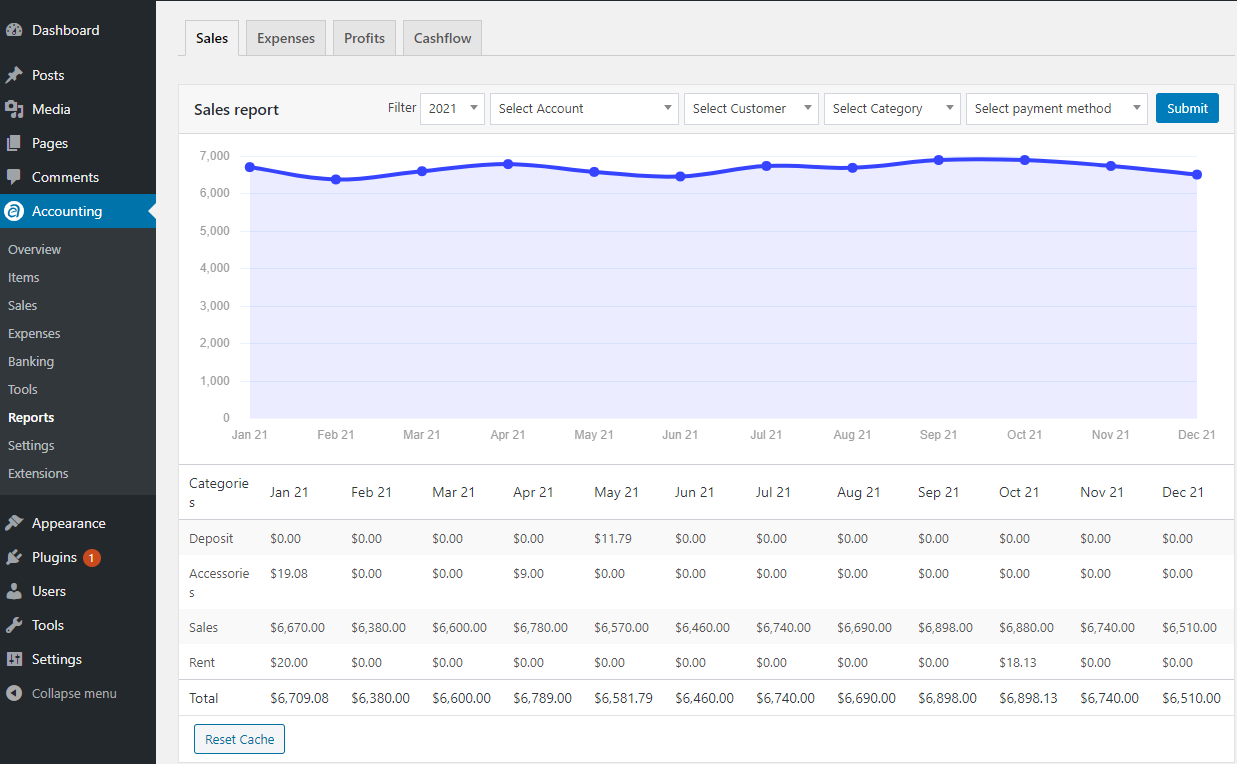
Task: Switch to the Sales report tab
Action: tap(212, 38)
